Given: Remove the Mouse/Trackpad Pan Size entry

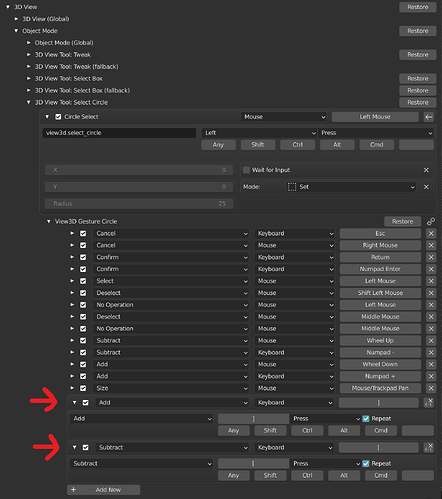Looking at the screenshot, I should (431, 388).
